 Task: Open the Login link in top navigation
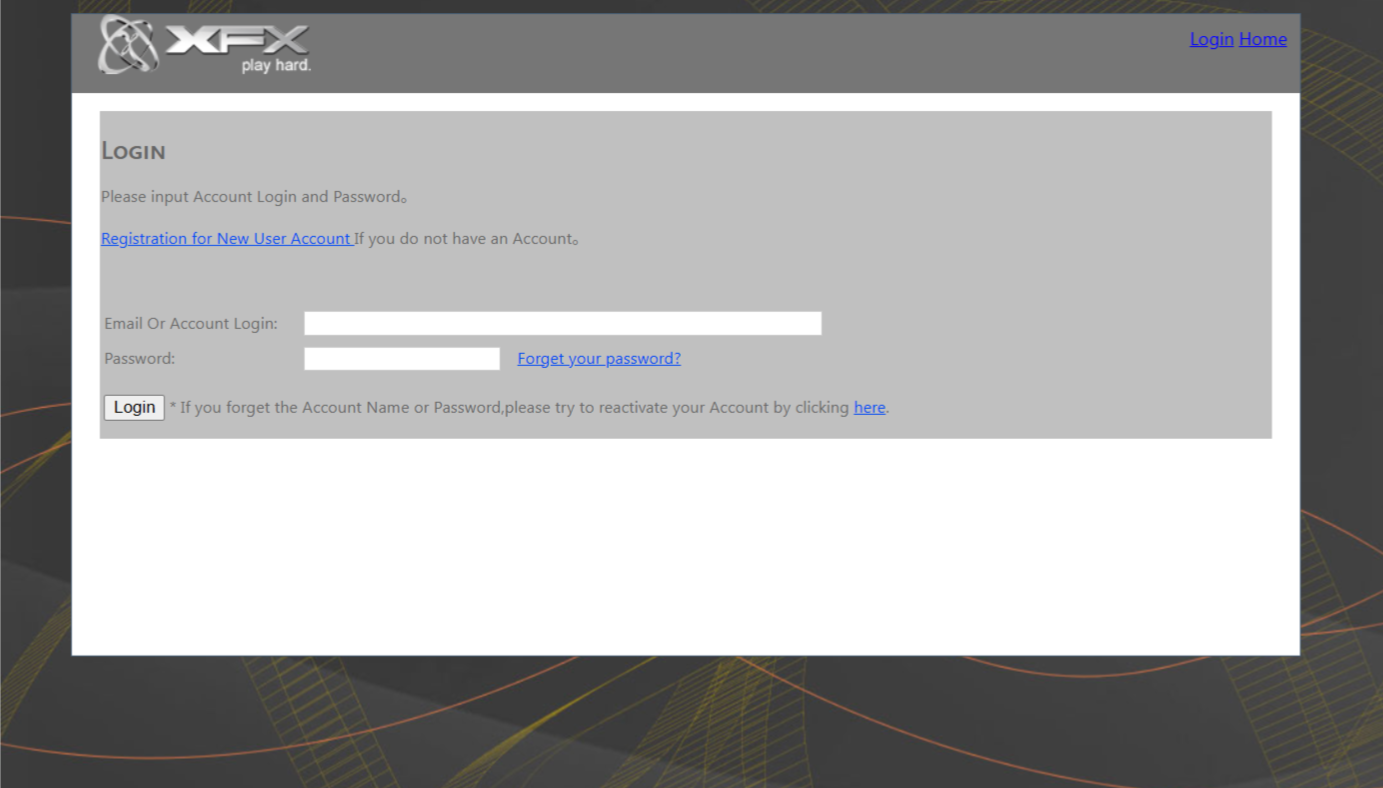1211,39
